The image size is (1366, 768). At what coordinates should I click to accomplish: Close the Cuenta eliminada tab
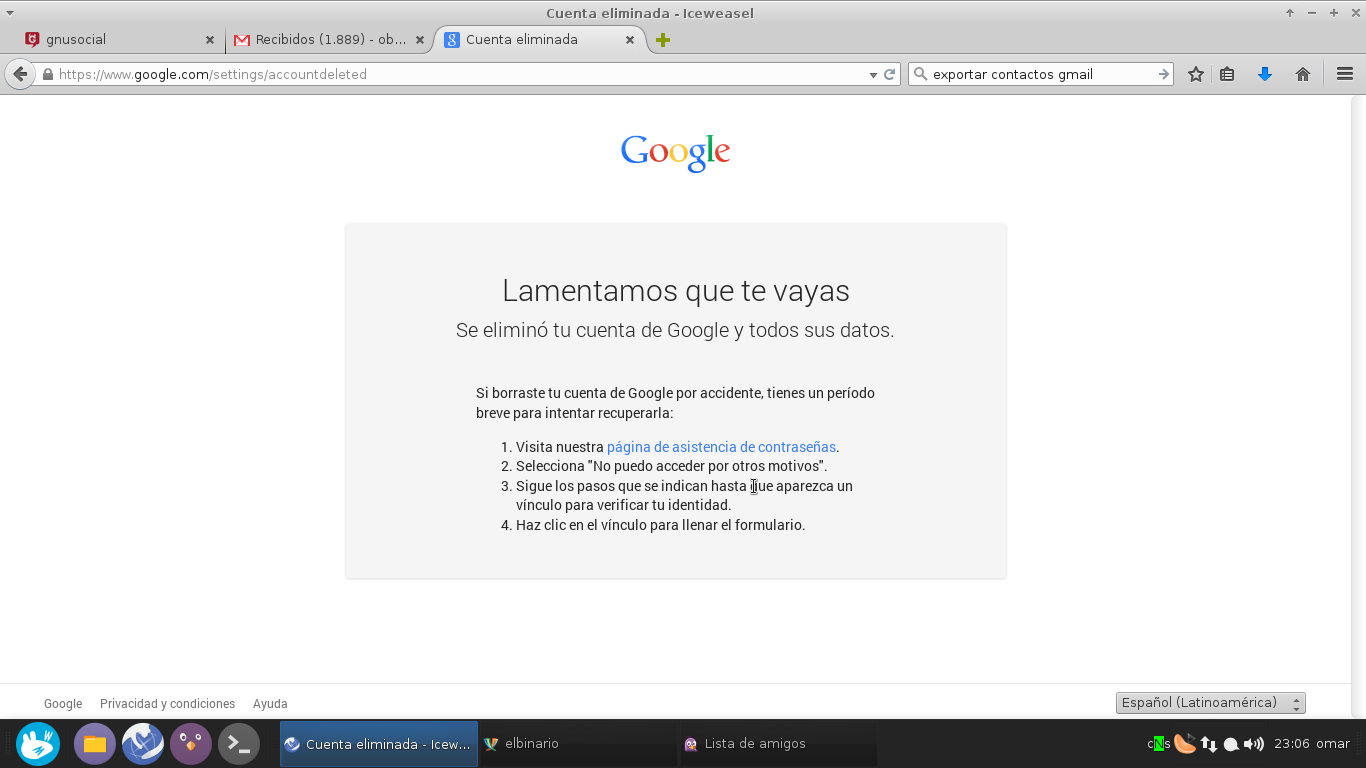630,40
